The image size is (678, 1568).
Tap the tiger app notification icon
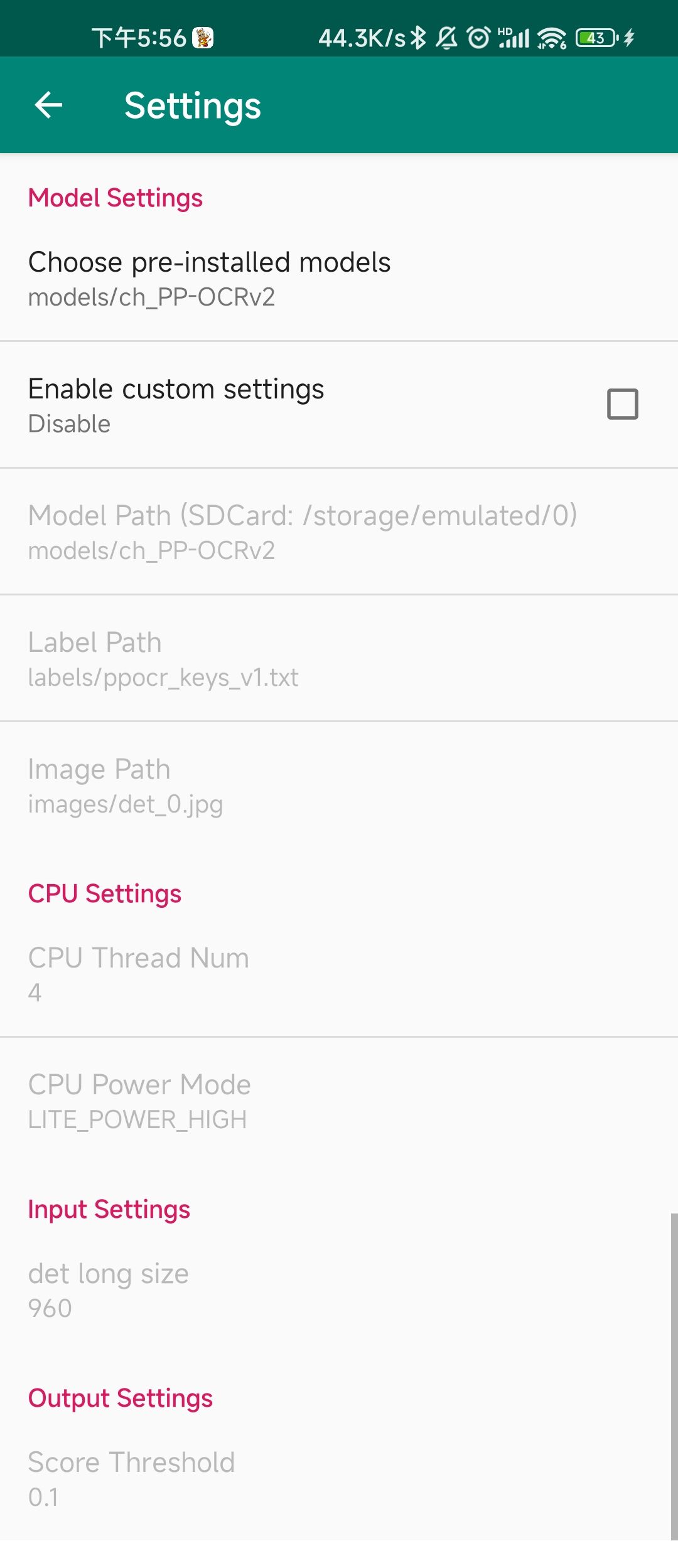tap(203, 38)
